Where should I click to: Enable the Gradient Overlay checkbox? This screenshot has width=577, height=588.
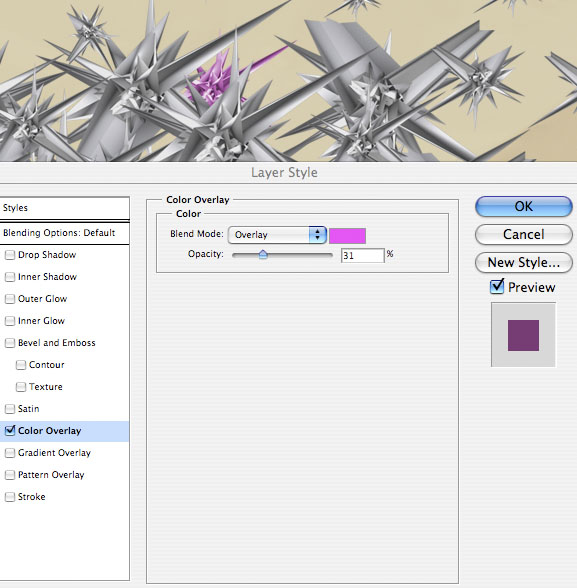point(10,453)
